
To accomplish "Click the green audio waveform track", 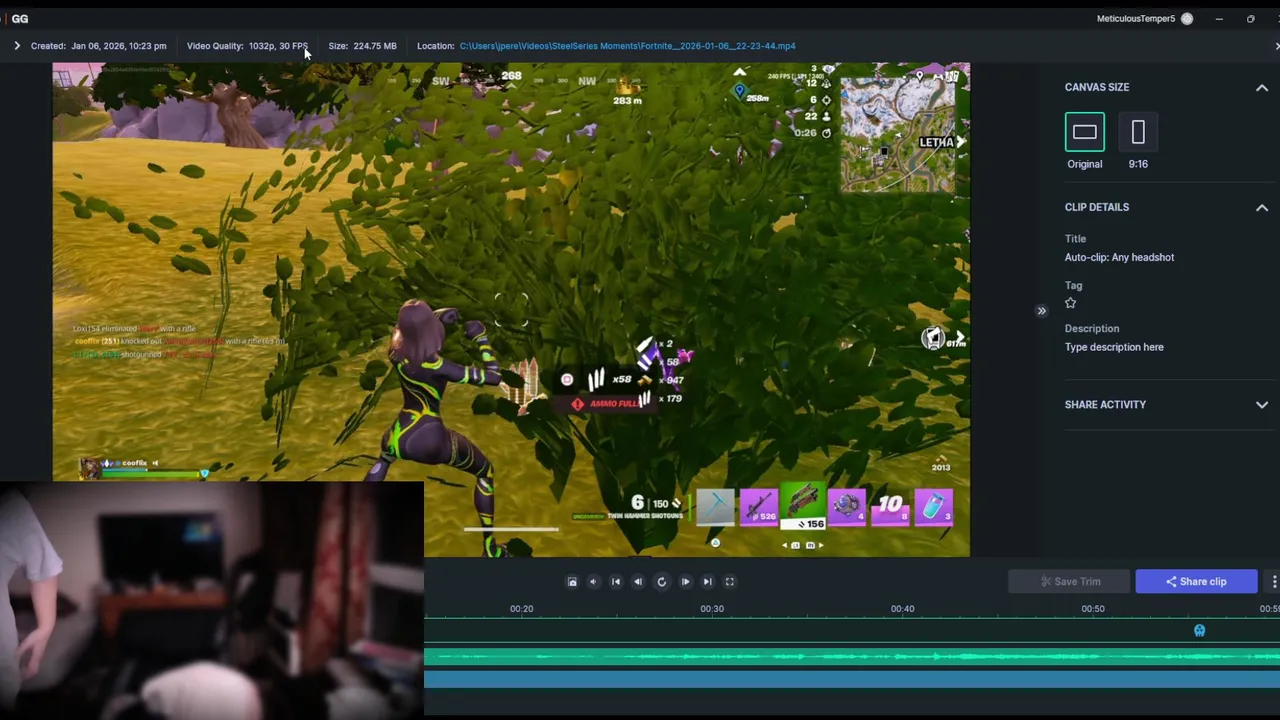I will click(852, 657).
